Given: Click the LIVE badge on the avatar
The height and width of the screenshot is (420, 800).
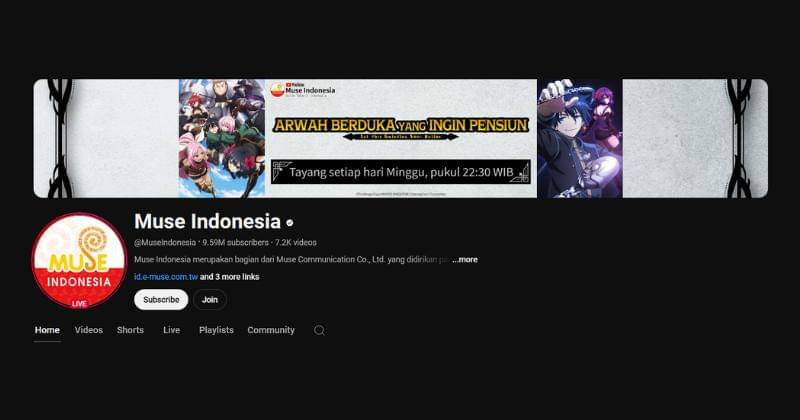Looking at the screenshot, I should [79, 304].
